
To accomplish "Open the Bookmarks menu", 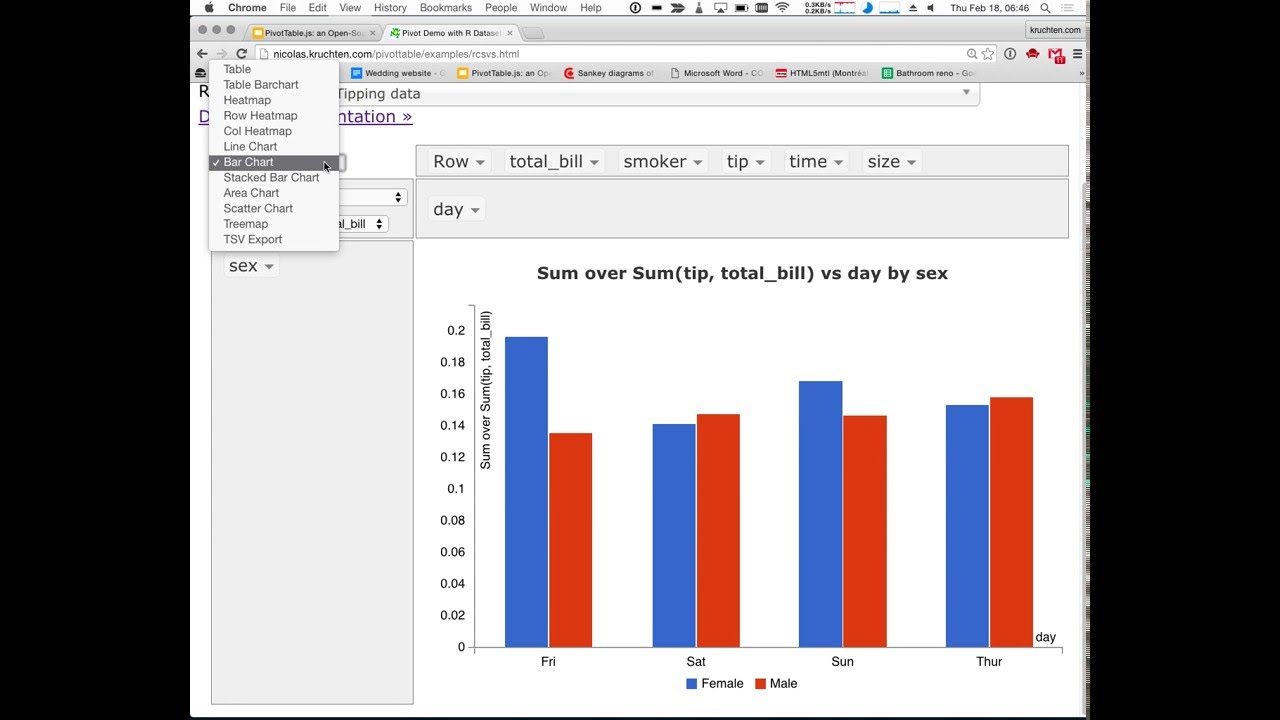I will 446,8.
